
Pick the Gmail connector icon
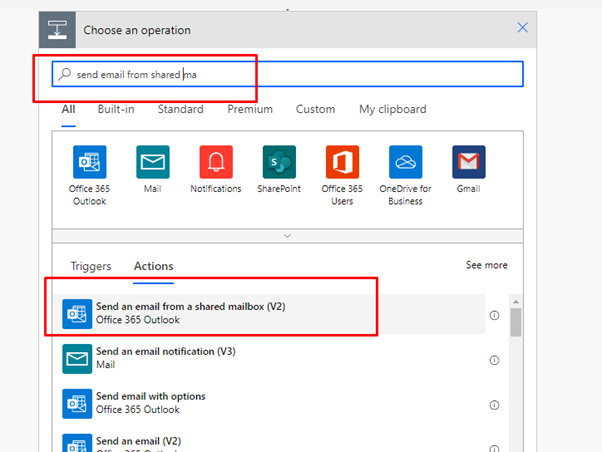click(468, 162)
